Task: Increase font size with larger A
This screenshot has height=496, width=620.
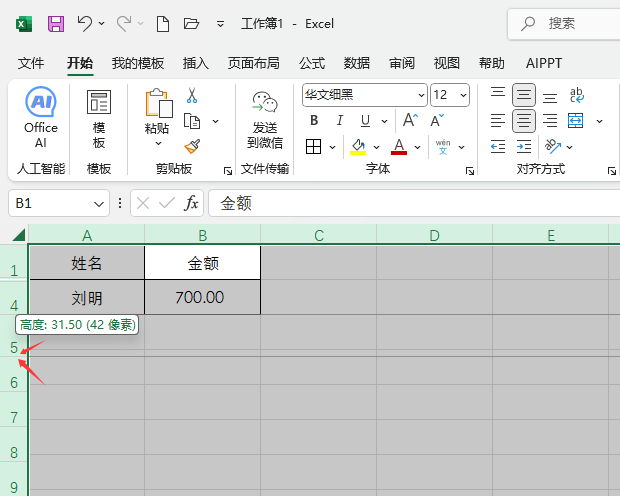Action: coord(410,120)
